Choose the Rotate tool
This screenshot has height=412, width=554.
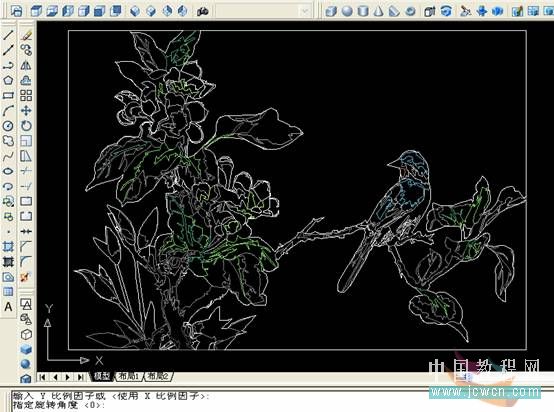26,126
